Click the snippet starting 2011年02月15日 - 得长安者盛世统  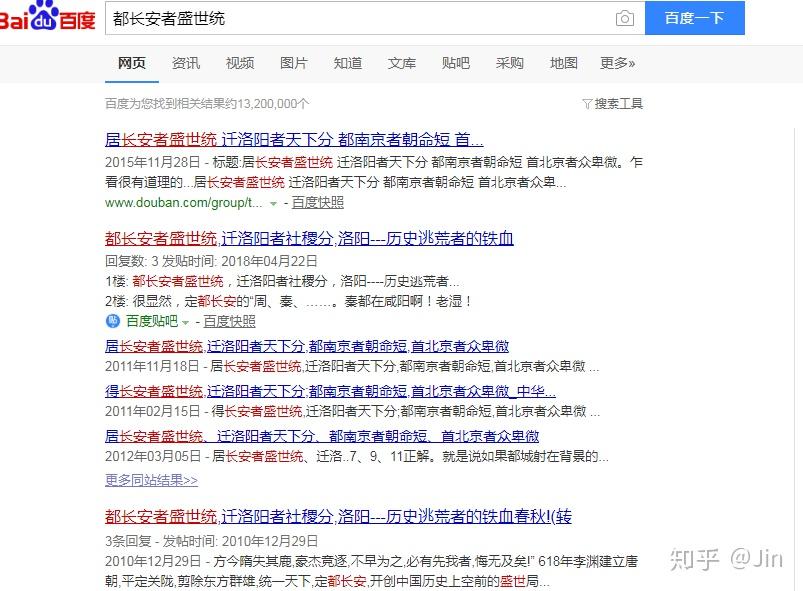point(352,411)
